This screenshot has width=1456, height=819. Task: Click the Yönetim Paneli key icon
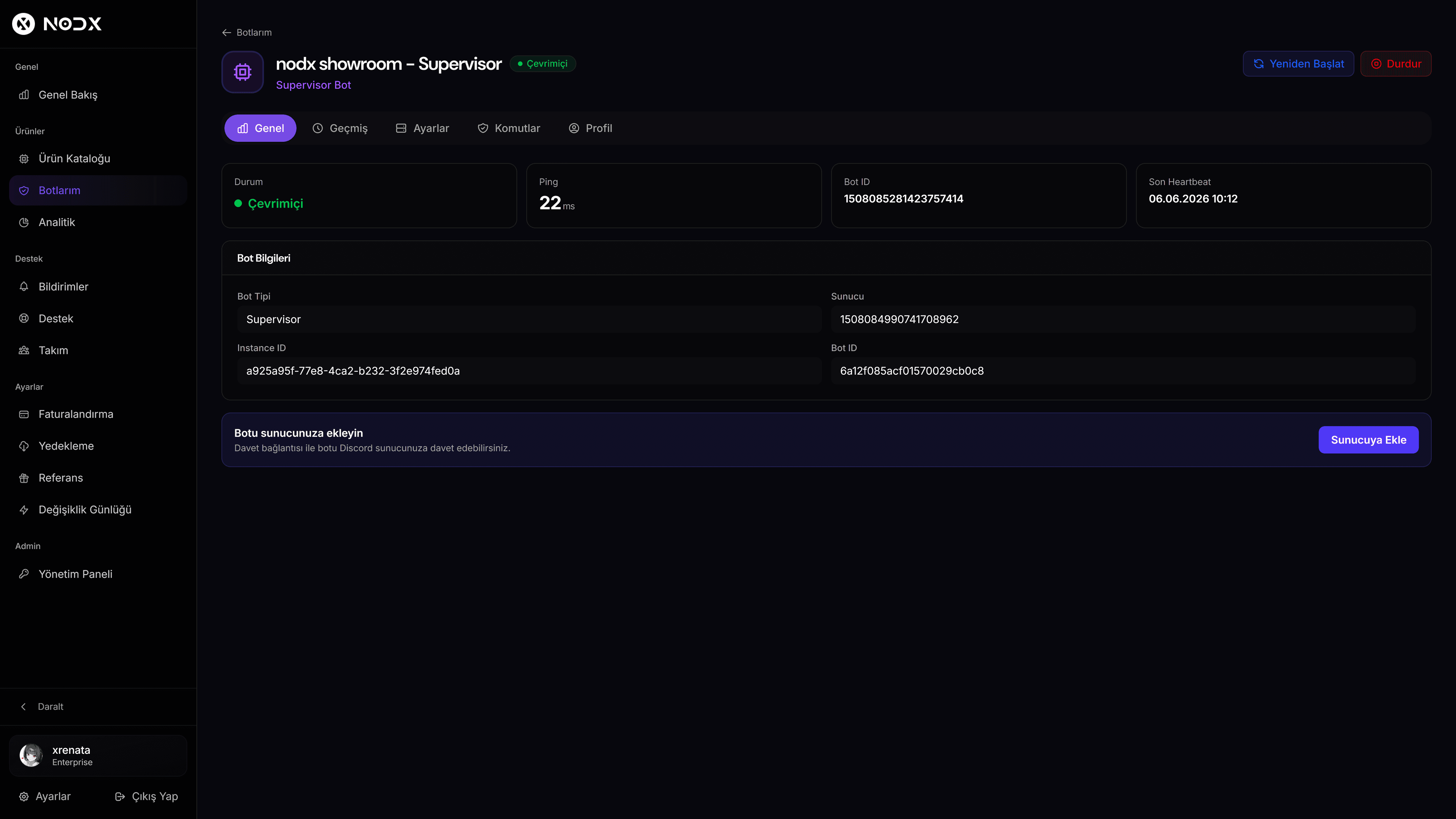point(24,574)
